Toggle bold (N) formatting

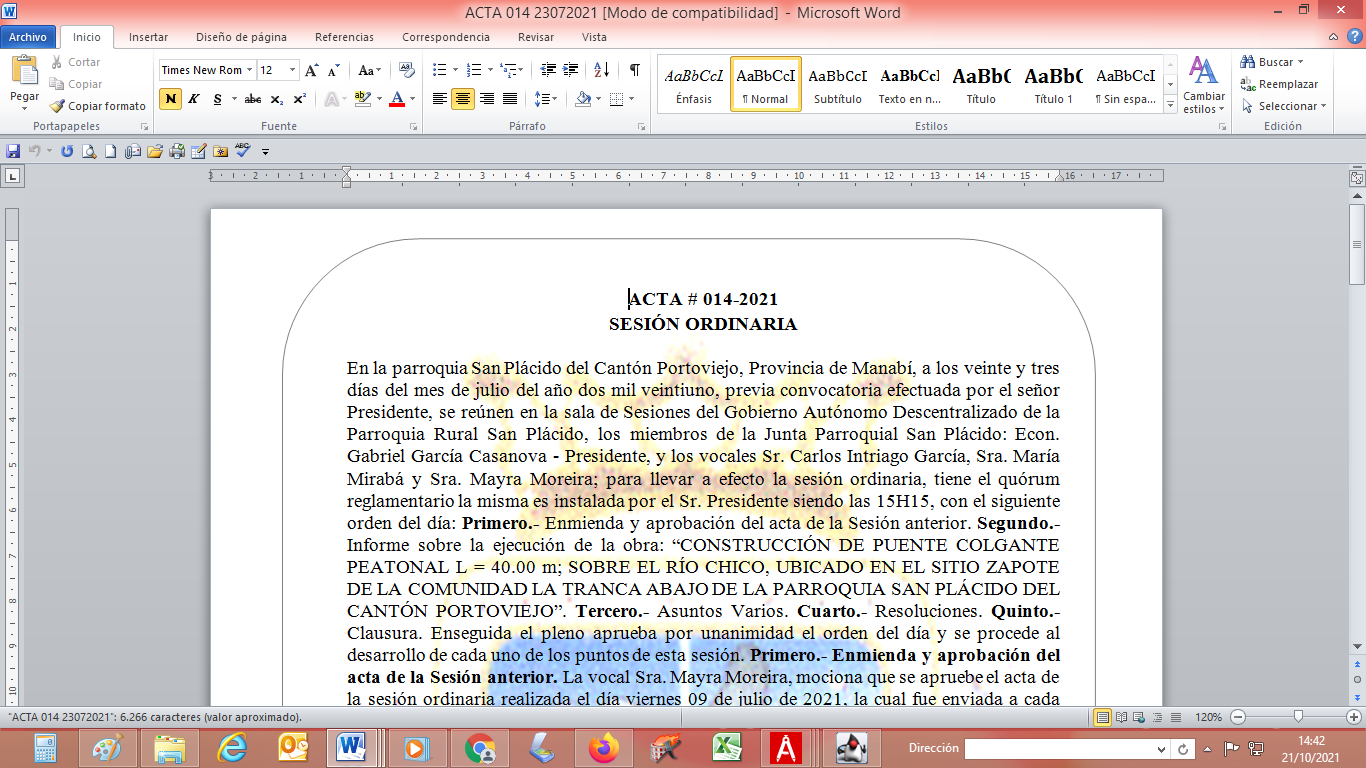pyautogui.click(x=170, y=99)
